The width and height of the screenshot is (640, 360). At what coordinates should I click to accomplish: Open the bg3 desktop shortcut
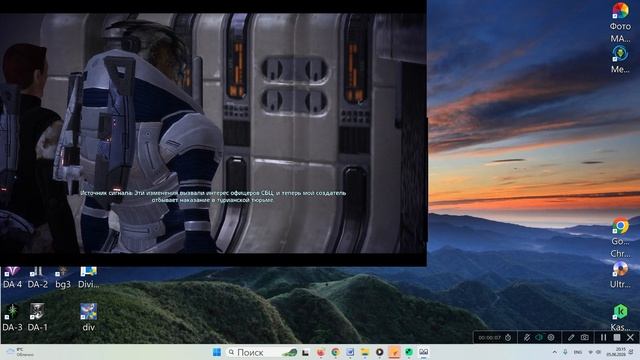pos(63,278)
